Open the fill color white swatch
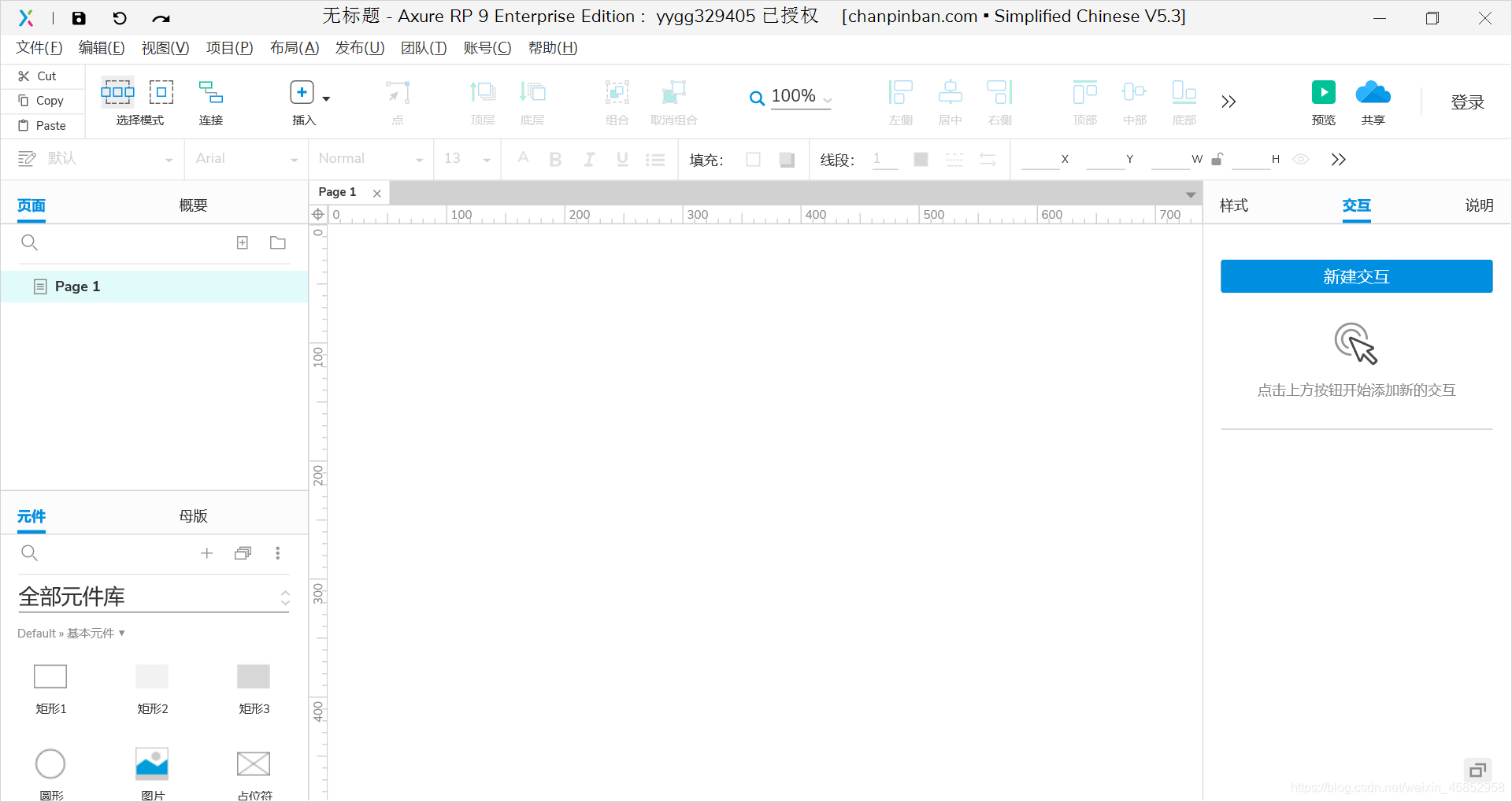The height and width of the screenshot is (802, 1512). [x=753, y=160]
